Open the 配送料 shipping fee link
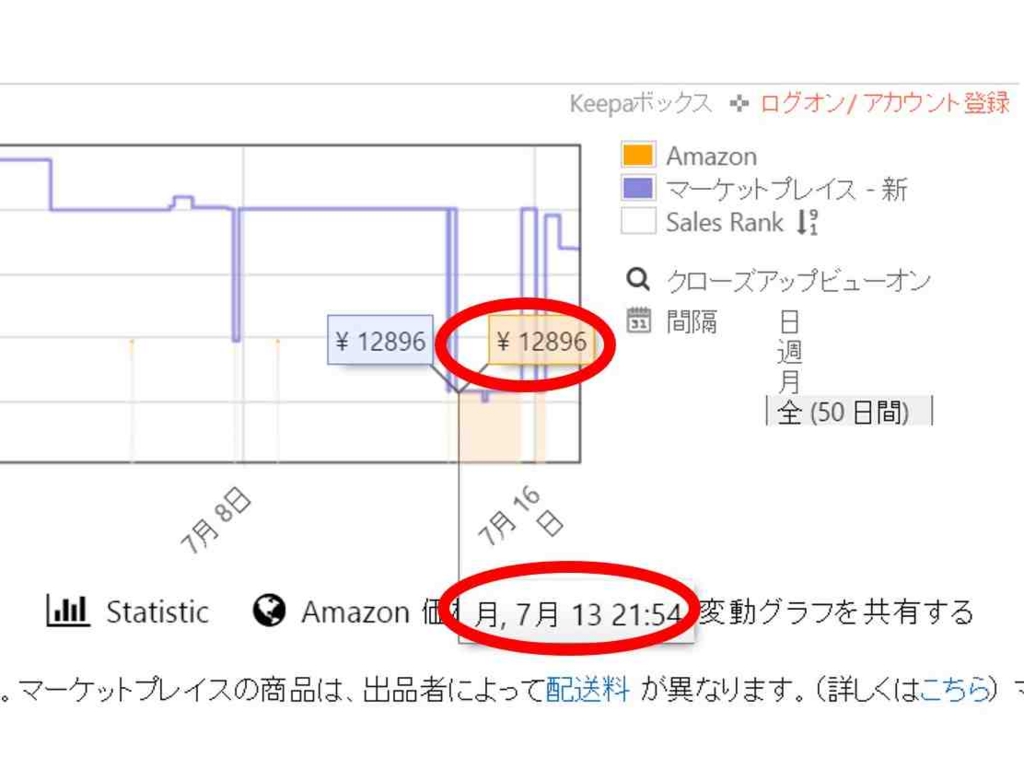This screenshot has width=1024, height=769. (588, 689)
